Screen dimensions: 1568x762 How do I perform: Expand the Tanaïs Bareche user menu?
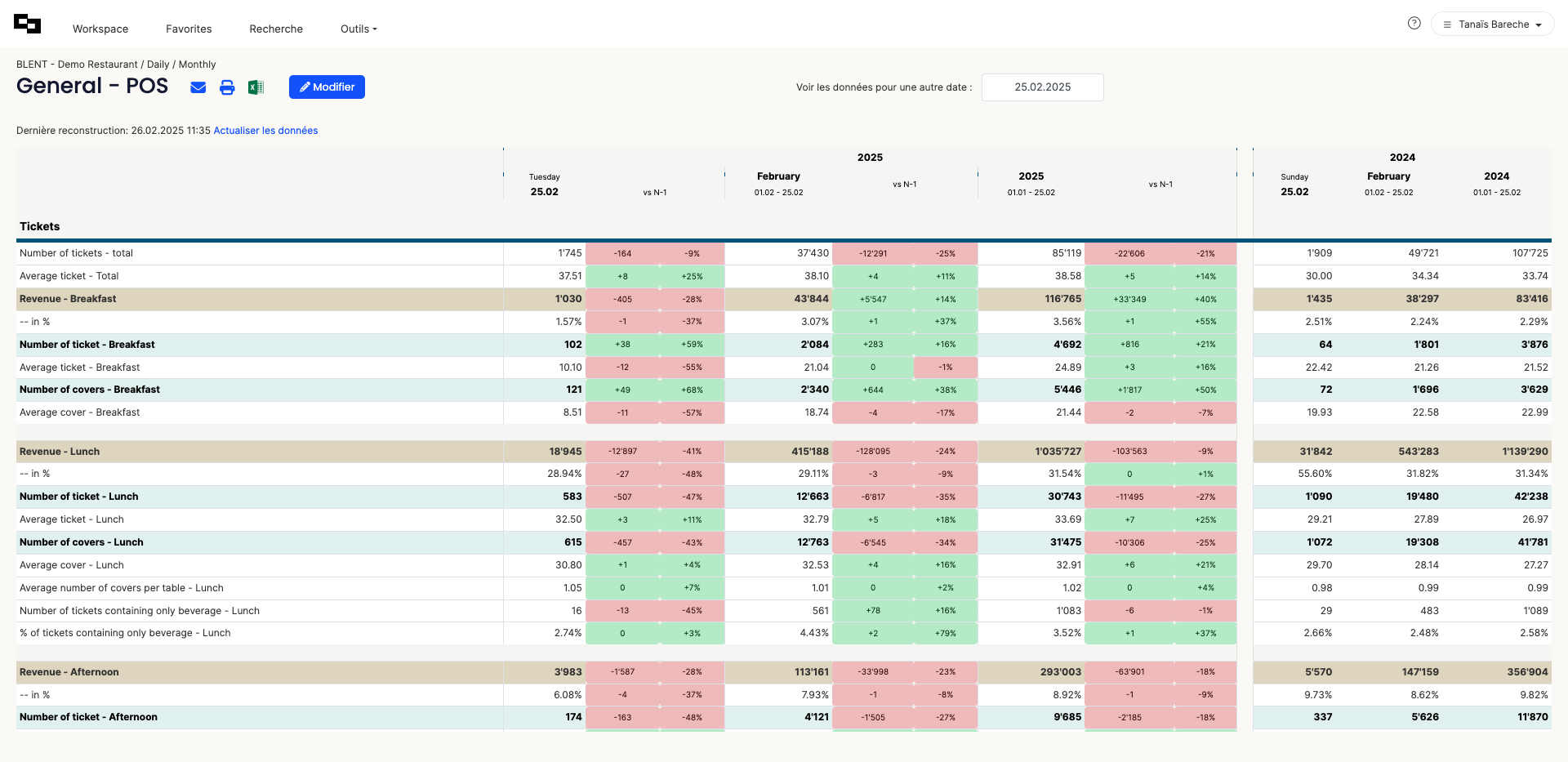1492,25
